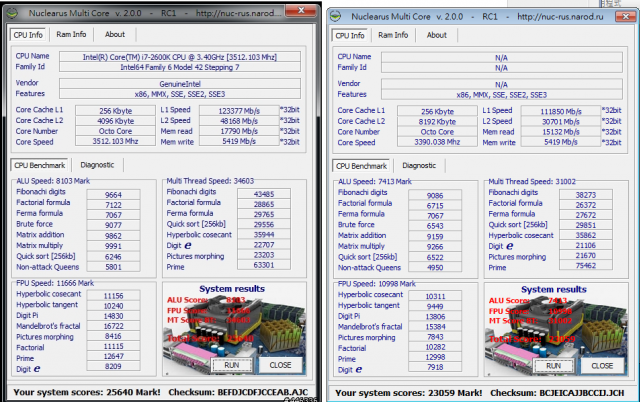The height and width of the screenshot is (402, 640).
Task: Click the Family Id field showing Intel64 Family 6
Action: point(180,67)
